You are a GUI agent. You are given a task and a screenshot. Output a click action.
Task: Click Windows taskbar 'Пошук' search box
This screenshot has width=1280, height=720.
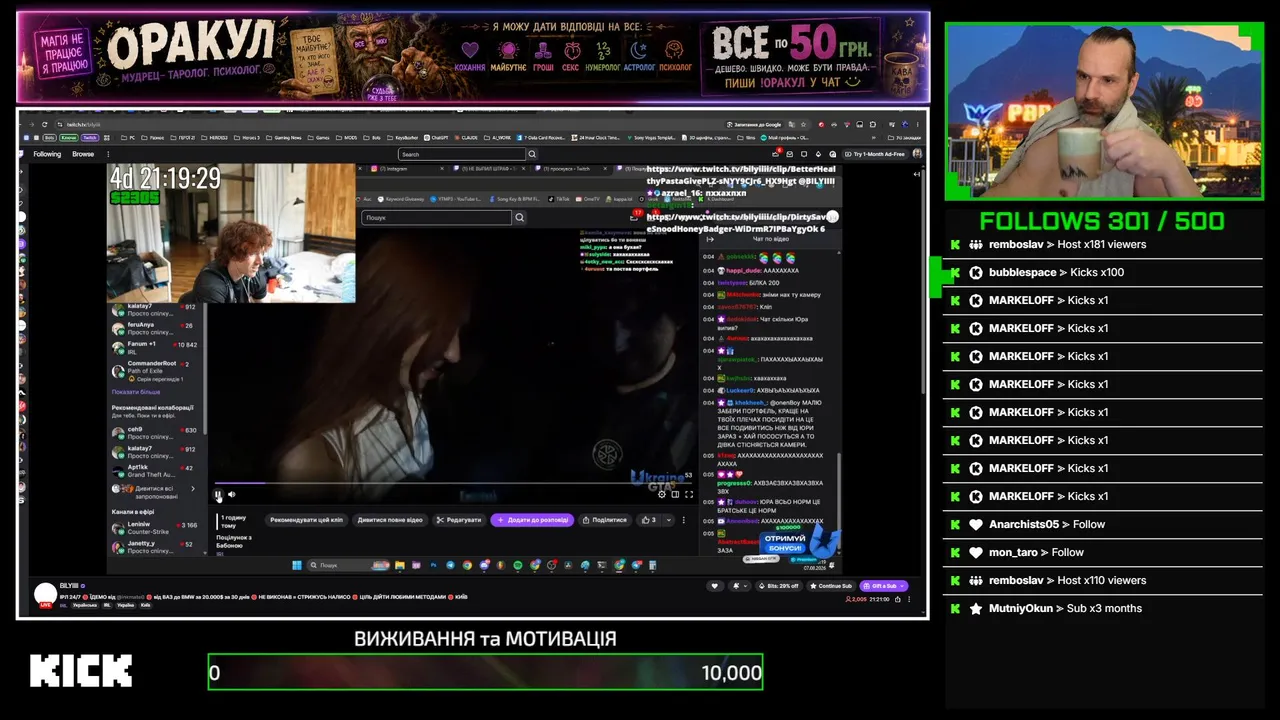pyautogui.click(x=349, y=565)
